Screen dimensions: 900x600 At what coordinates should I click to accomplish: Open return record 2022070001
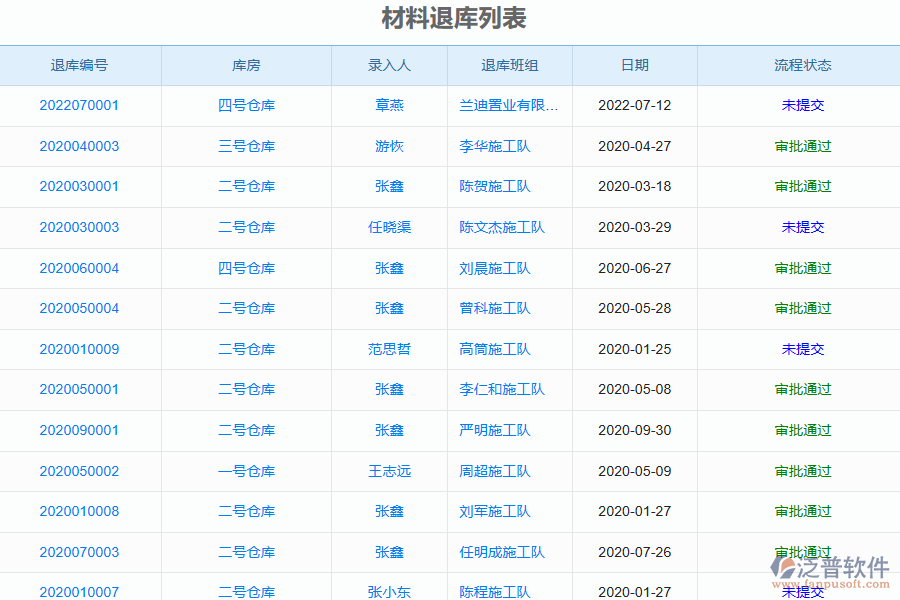click(81, 105)
